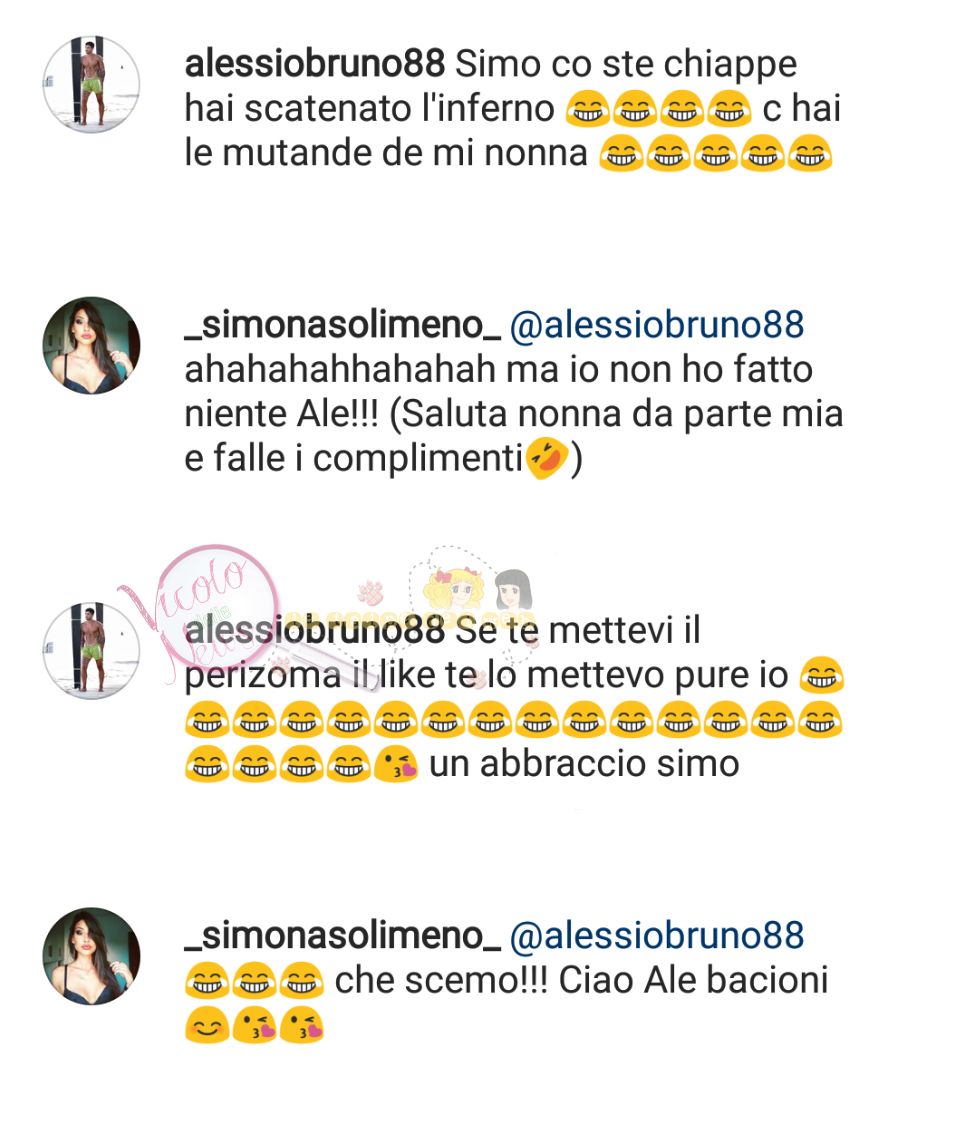The width and height of the screenshot is (974, 1129).
Task: Open _simonasolimeno_ avatar beside the "ahahahahhahahah" reply
Action: [91, 346]
